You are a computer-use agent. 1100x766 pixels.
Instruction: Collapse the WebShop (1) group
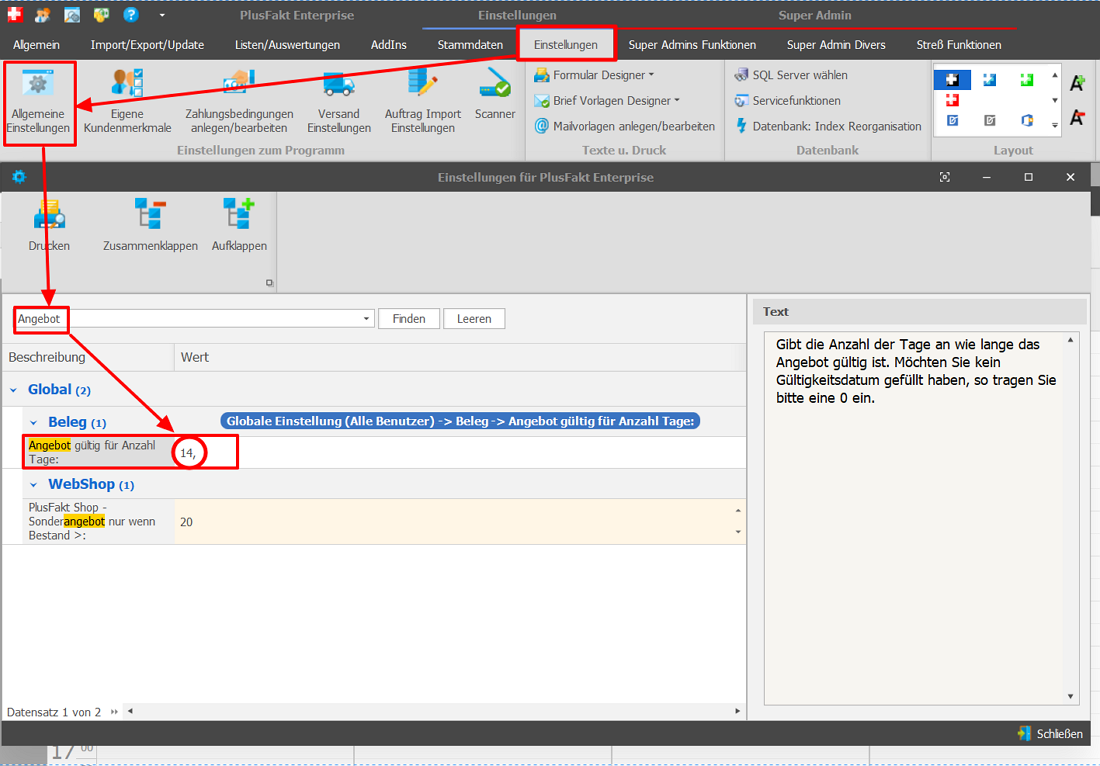(33, 485)
